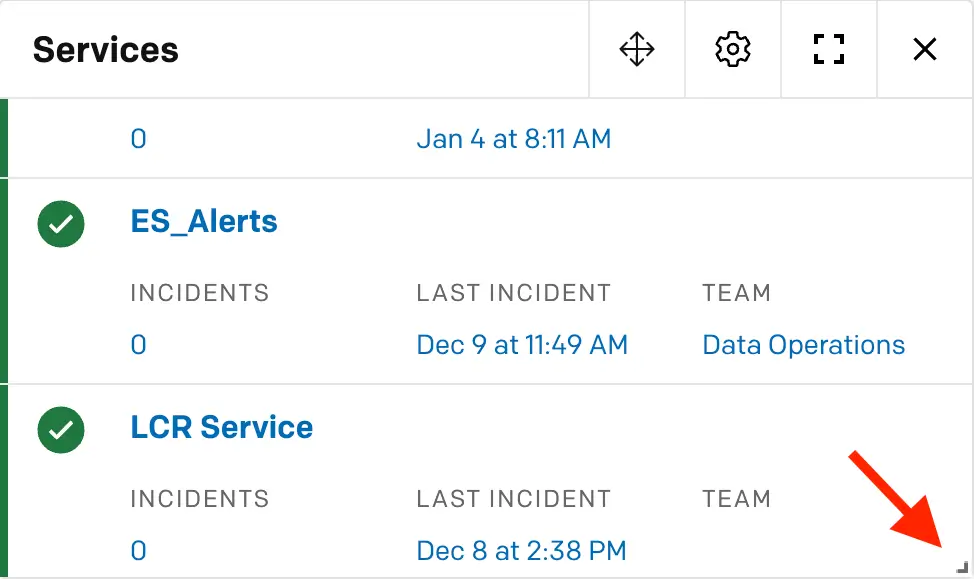The width and height of the screenshot is (974, 579).
Task: Click the ES_Alerts incident count 0
Action: coord(139,345)
